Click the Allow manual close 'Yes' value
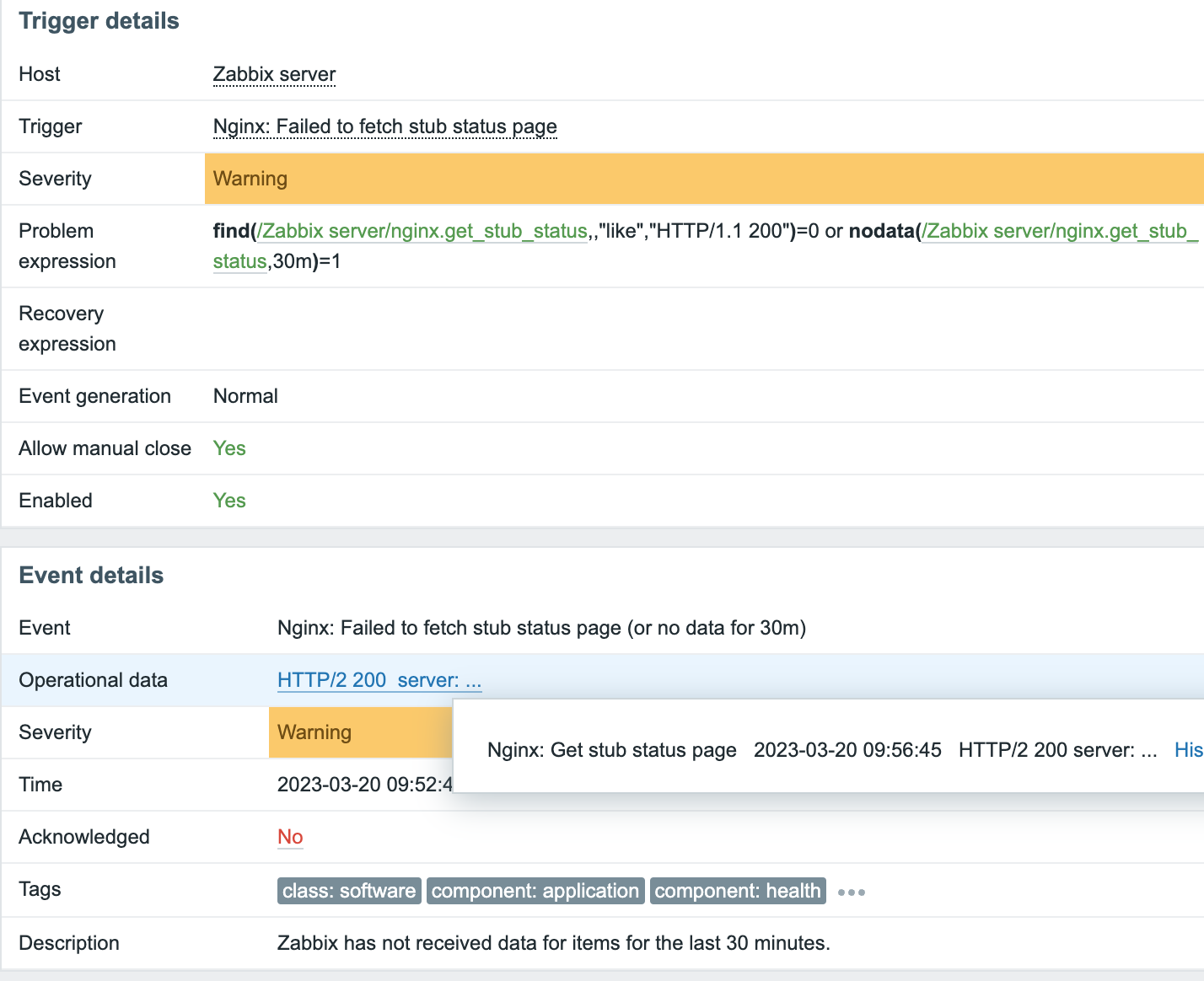The image size is (1204, 981). coord(229,448)
